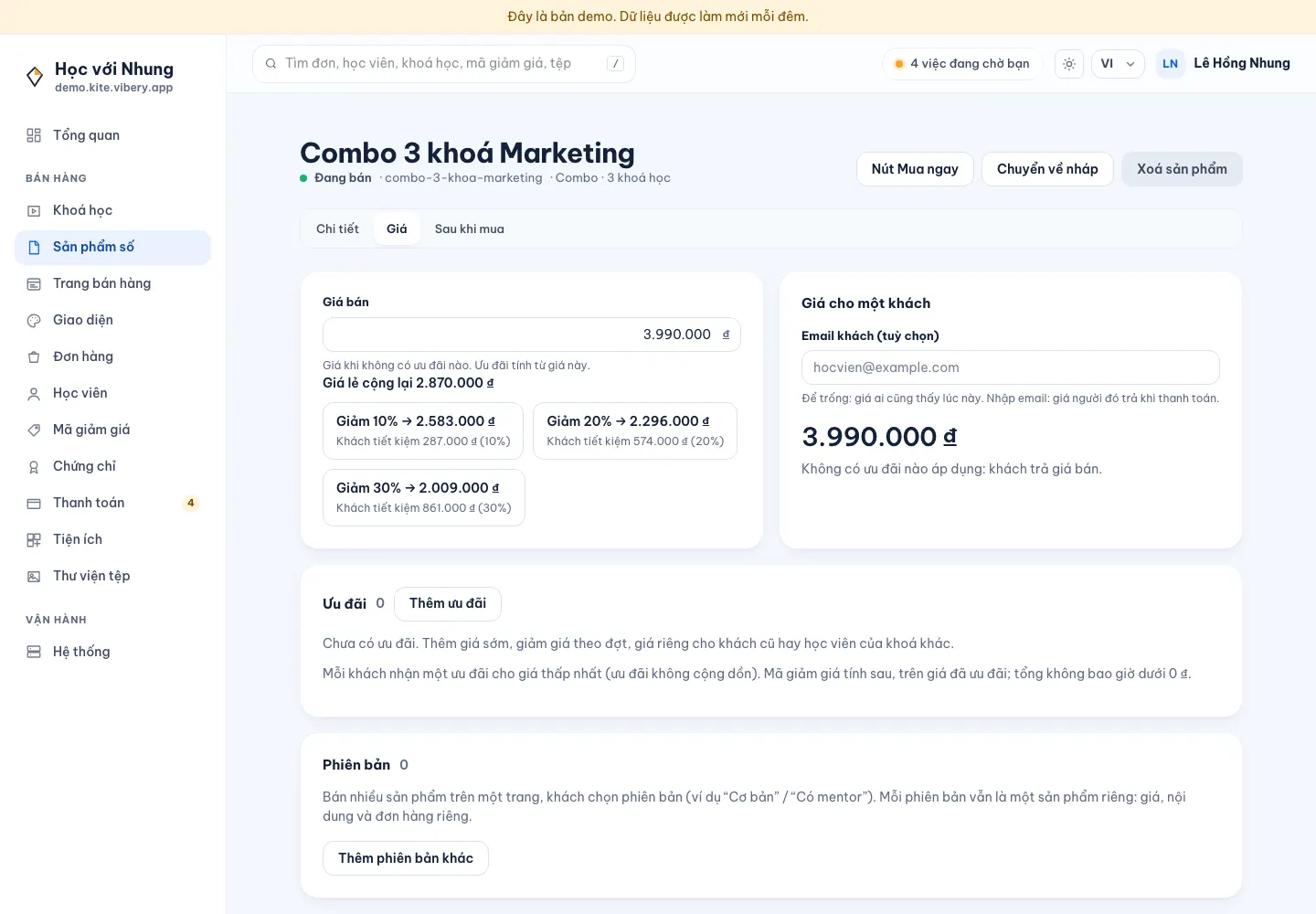Click the Đơn hàng bag icon
This screenshot has width=1316, height=914.
coord(34,356)
